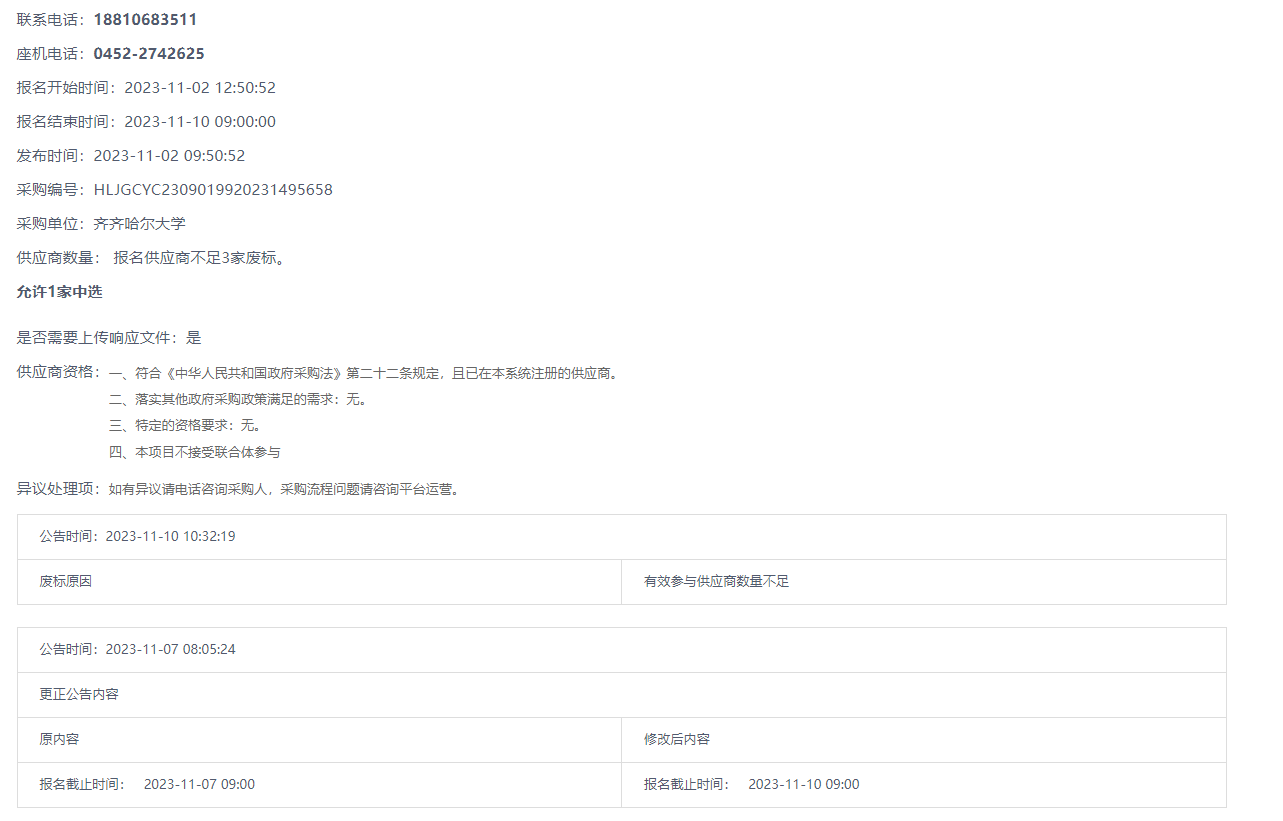Select the registration end time 2023-11-10 09:00:00

[199, 122]
